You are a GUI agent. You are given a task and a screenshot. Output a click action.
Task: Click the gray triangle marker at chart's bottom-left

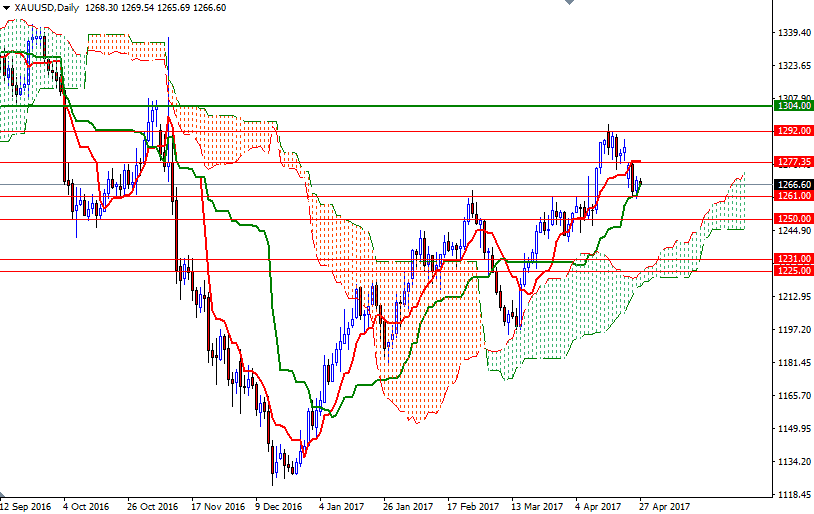3,497
